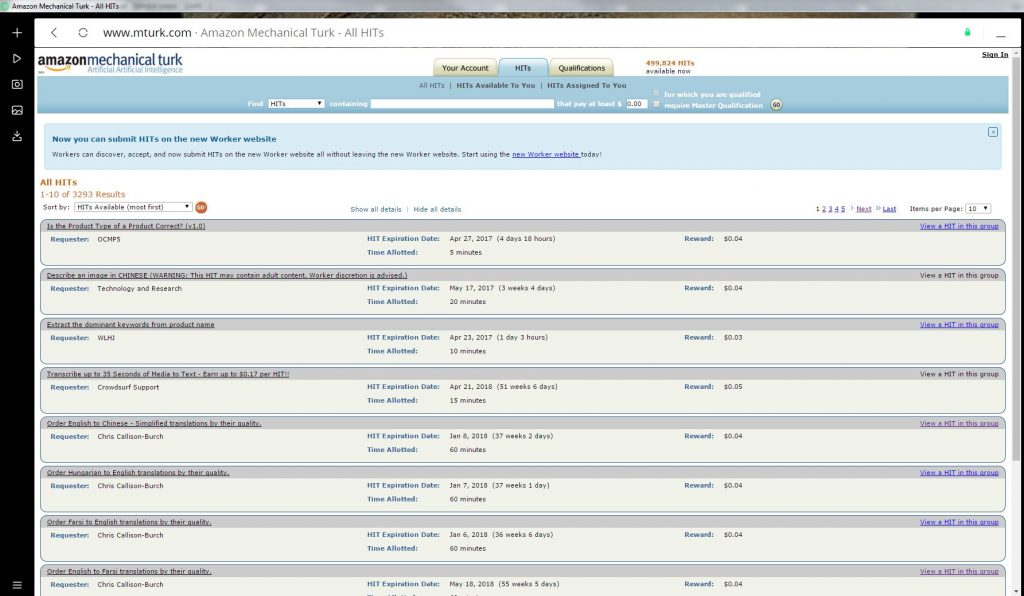The height and width of the screenshot is (596, 1024).
Task: Click the search keywords input field
Action: (x=462, y=104)
